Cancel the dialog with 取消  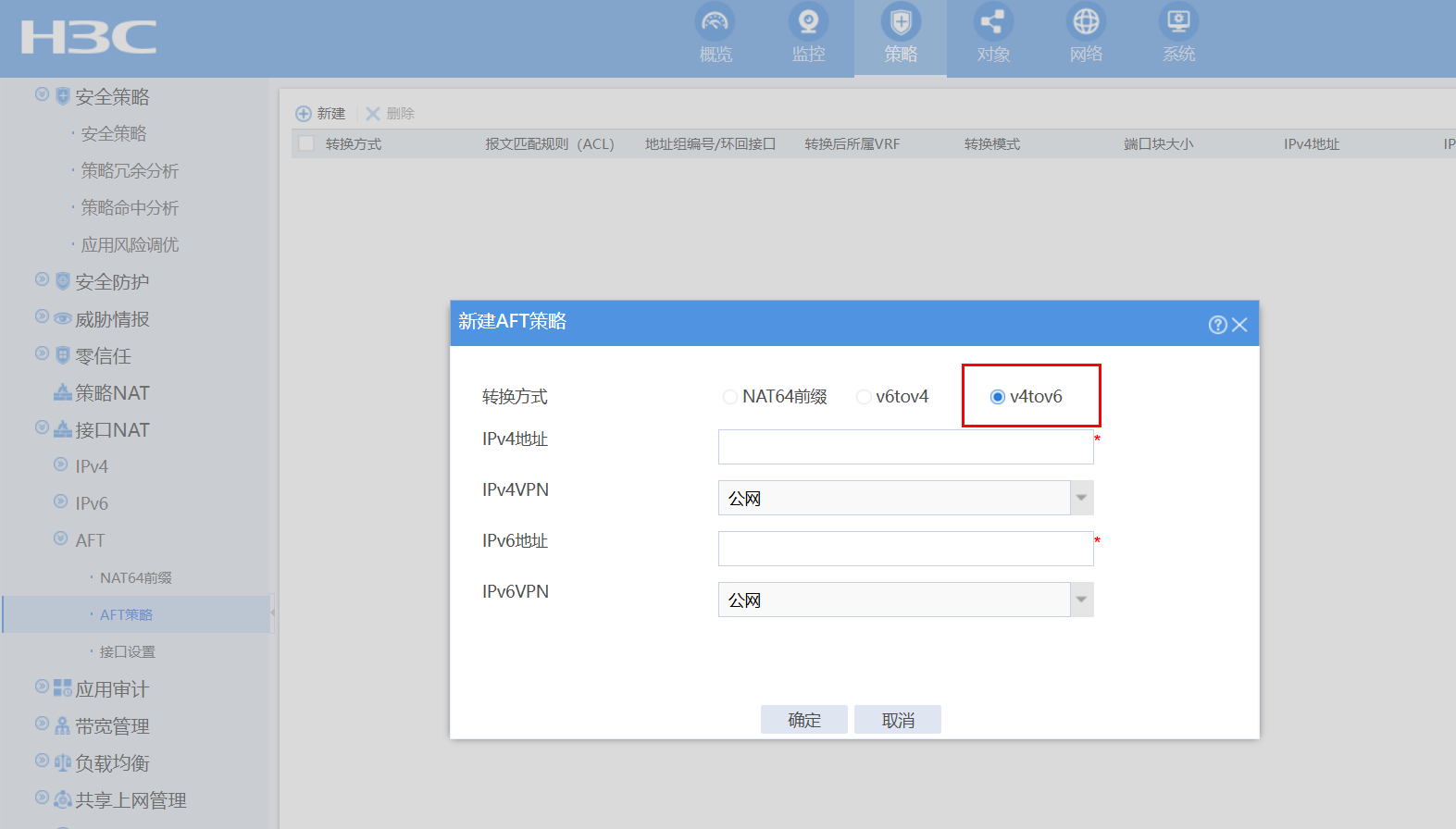(898, 720)
